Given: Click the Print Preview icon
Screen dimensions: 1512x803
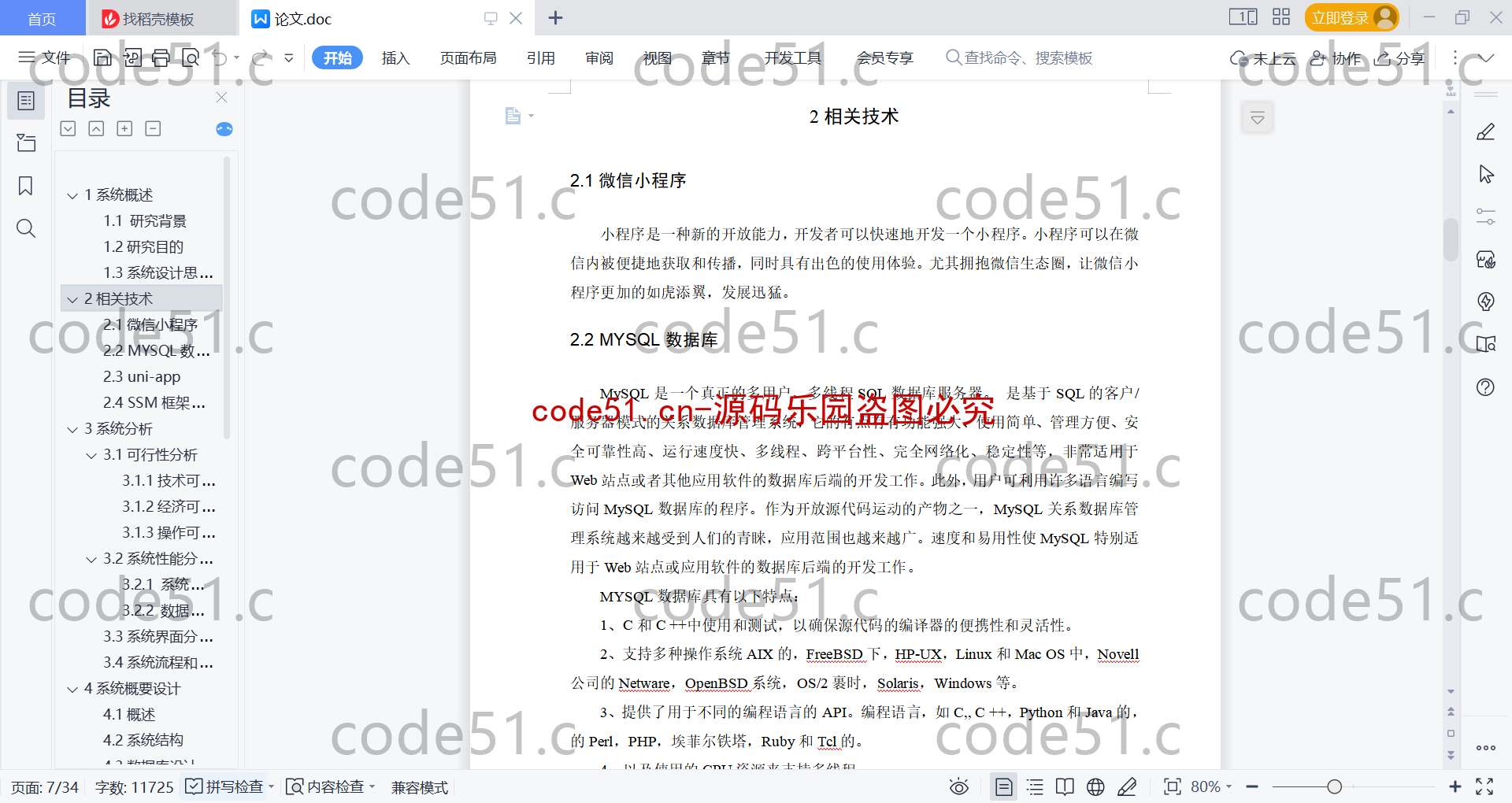Looking at the screenshot, I should (190, 57).
